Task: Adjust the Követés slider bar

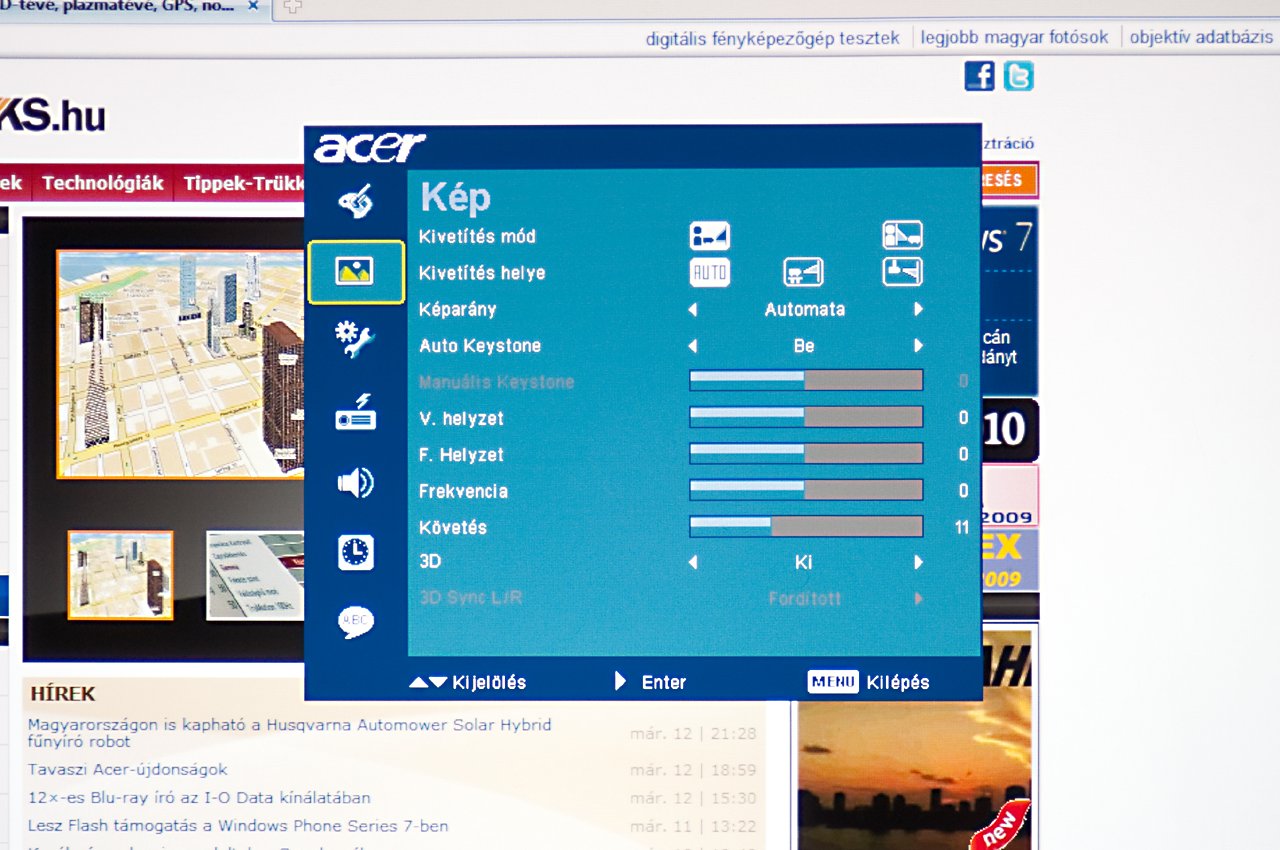Action: [x=805, y=527]
